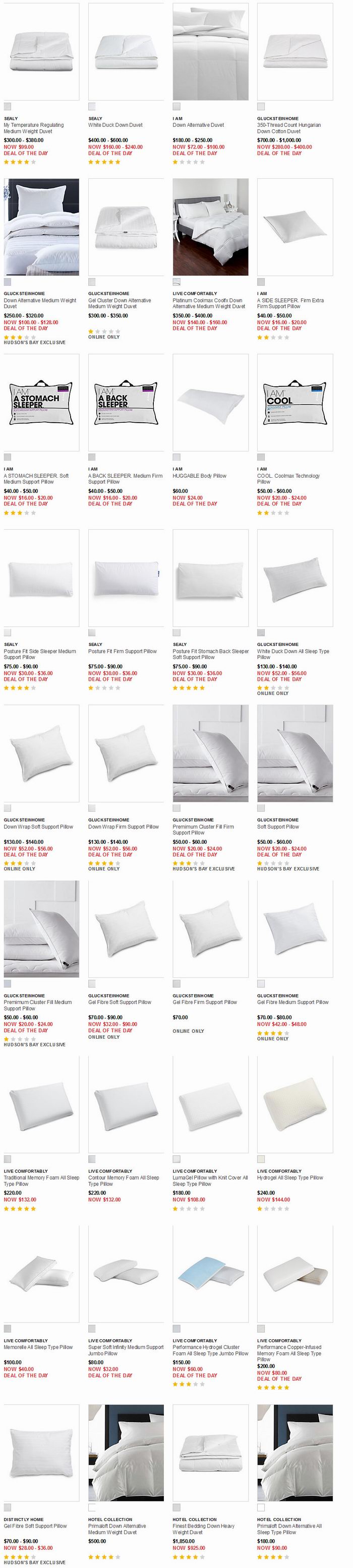Viewport: 353px width, 1568px height.
Task: Select swatch under Platinum Coolmax Coolfx duvet
Action: tap(176, 282)
